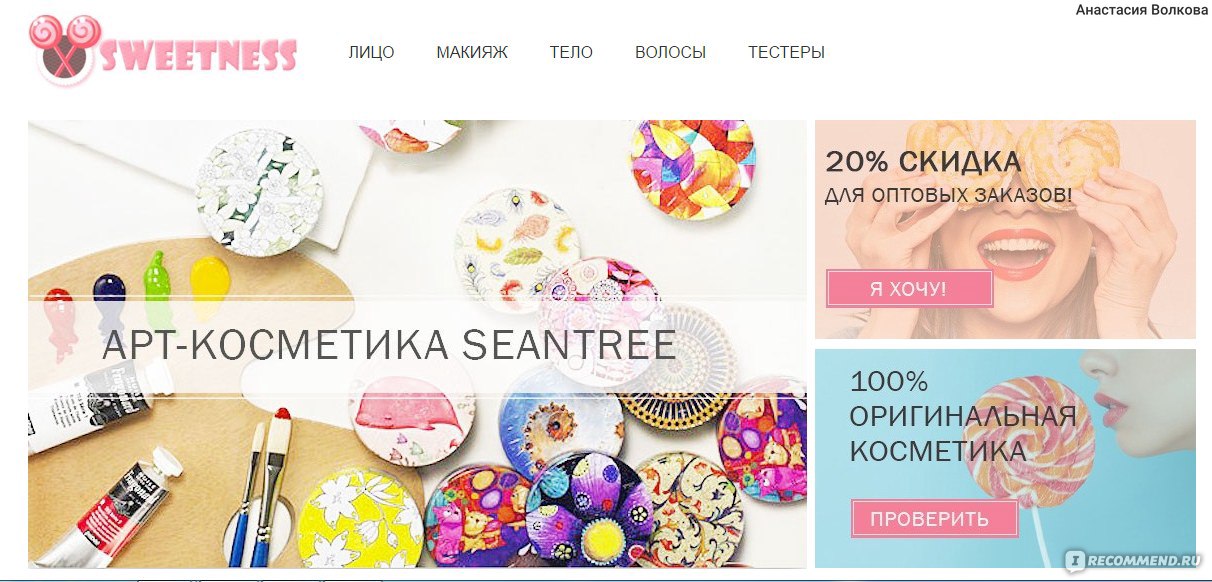
Task: Click the Анастасия Волкова username
Action: click(x=1142, y=10)
